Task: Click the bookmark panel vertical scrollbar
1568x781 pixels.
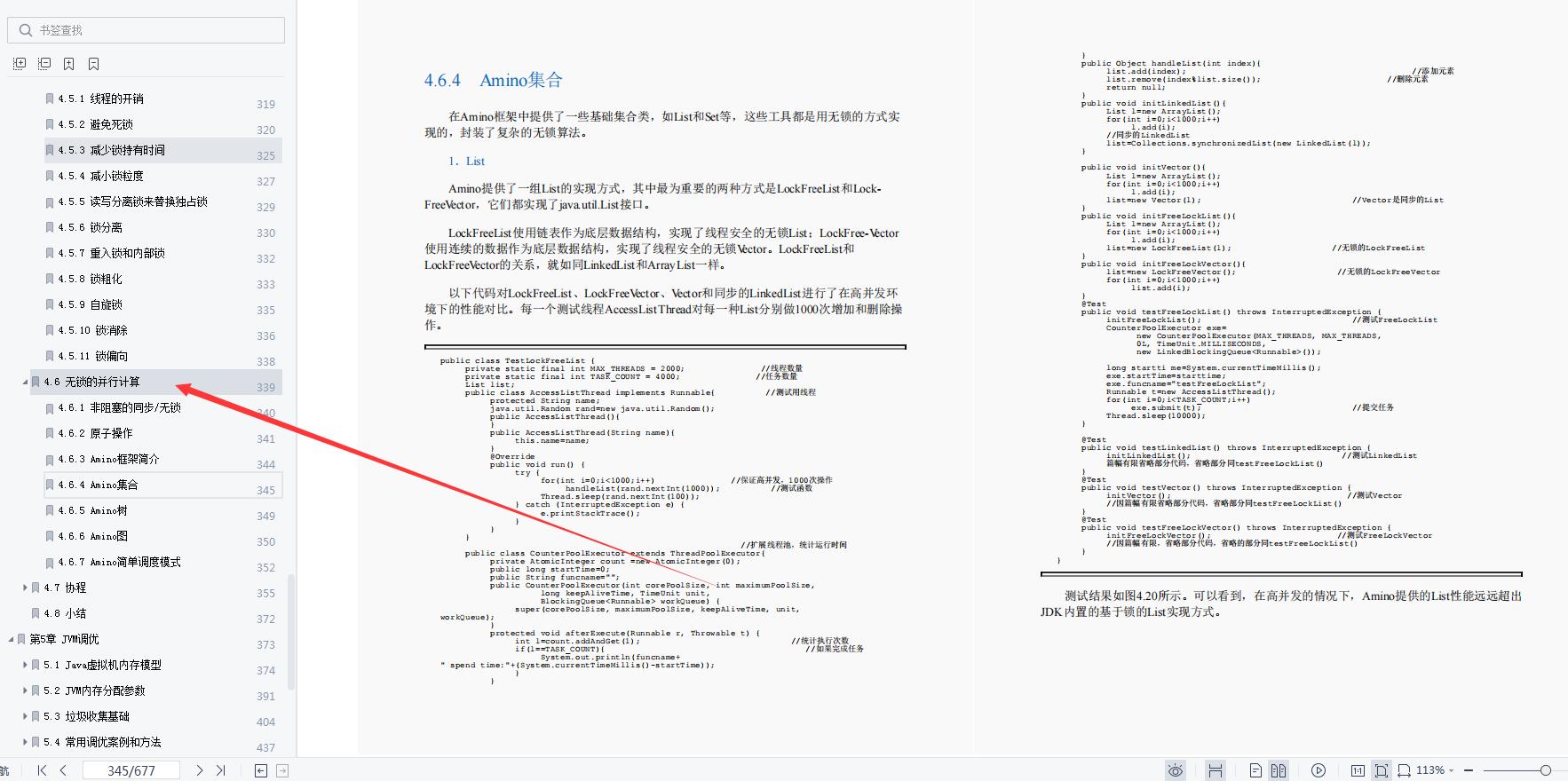Action: [291, 632]
